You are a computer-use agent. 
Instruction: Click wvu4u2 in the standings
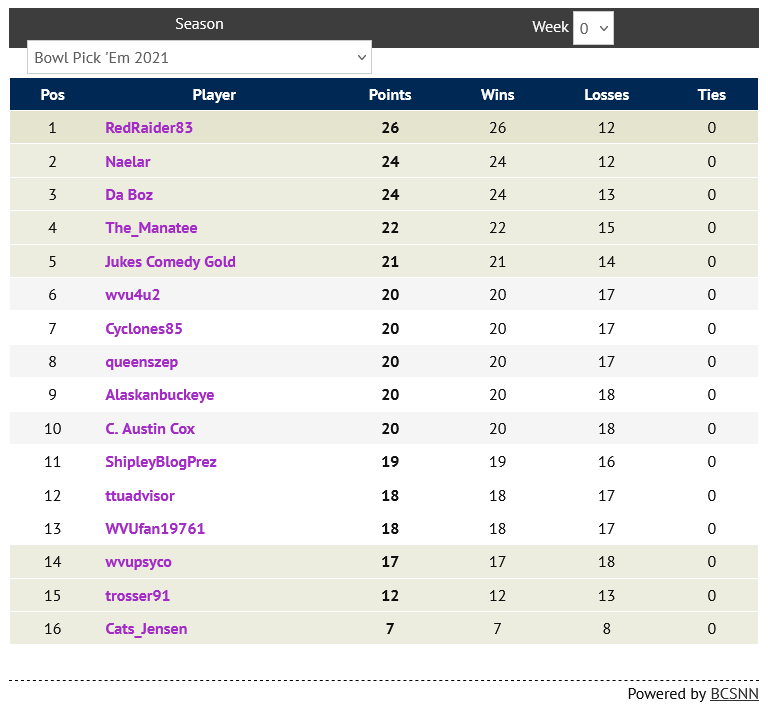pyautogui.click(x=133, y=295)
